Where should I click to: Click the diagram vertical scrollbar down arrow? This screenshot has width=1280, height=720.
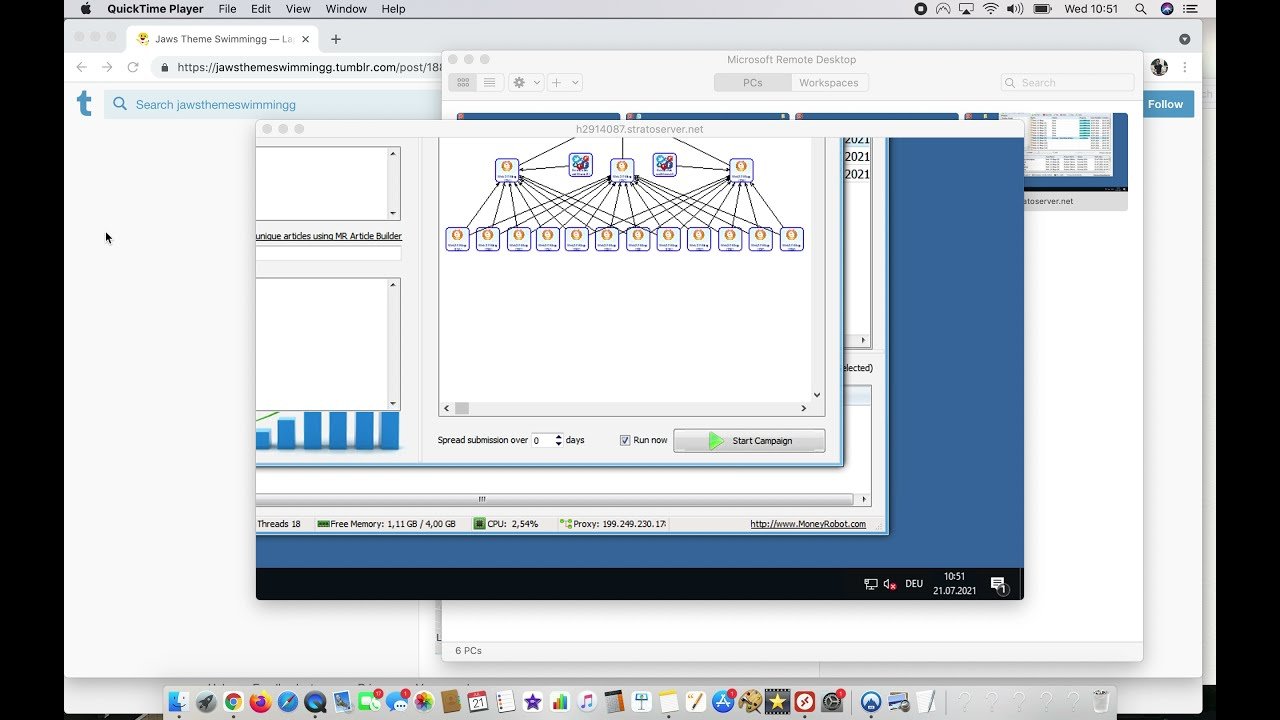[817, 395]
